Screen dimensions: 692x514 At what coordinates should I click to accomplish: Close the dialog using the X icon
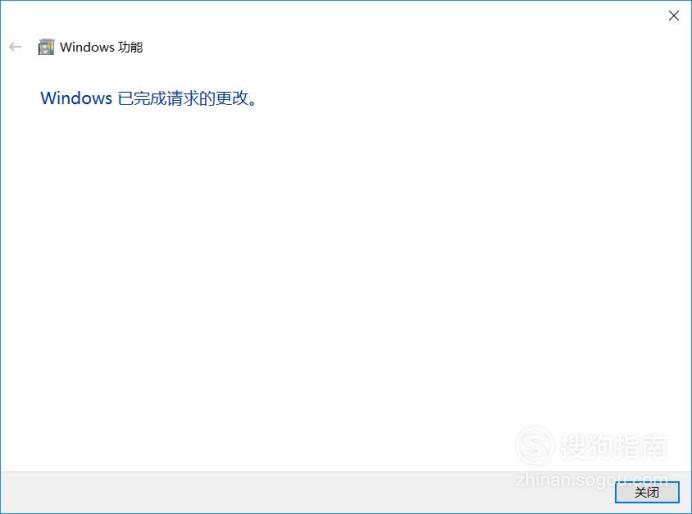[x=673, y=16]
